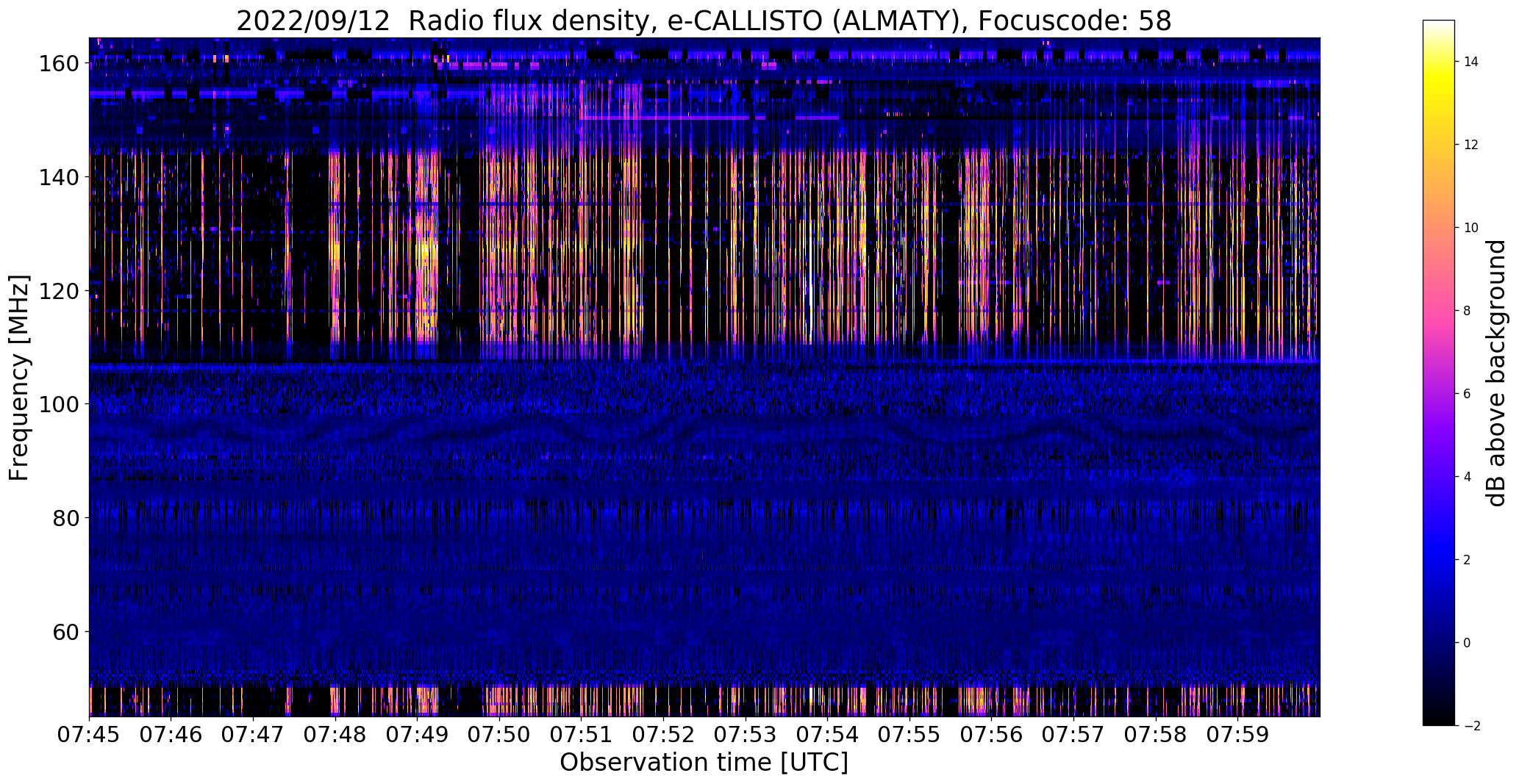Click the 07:45 time tick label
1519x784 pixels.
pos(89,735)
